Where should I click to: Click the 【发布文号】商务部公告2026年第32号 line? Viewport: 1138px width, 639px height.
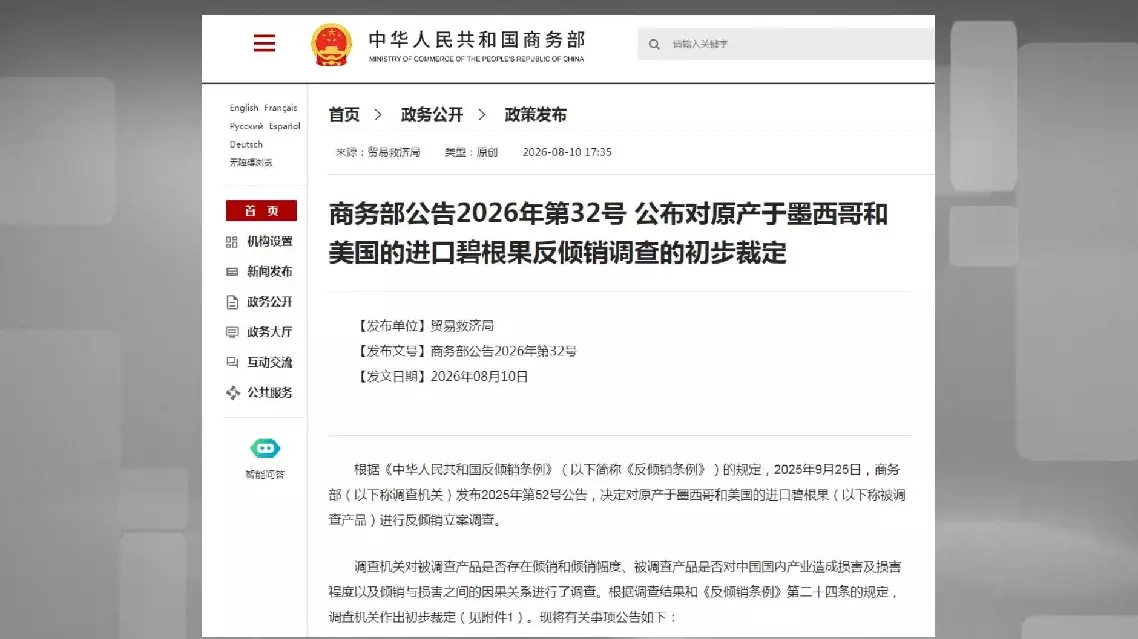465,351
